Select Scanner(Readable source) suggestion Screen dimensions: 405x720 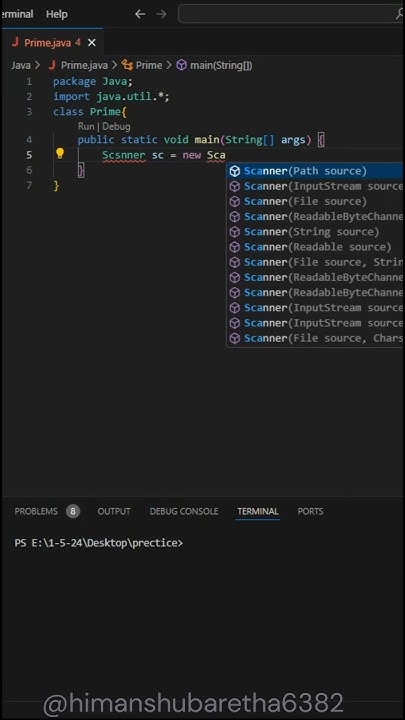coord(315,247)
